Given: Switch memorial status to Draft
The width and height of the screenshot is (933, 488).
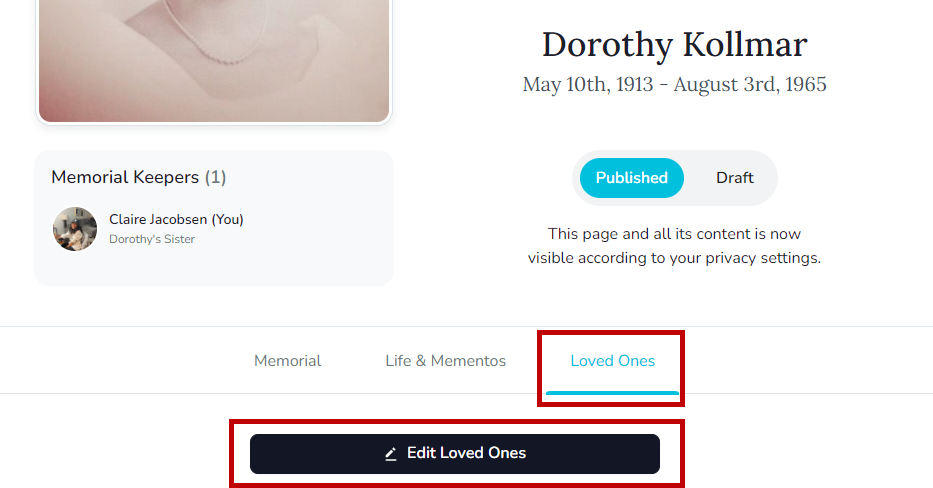Looking at the screenshot, I should [734, 178].
